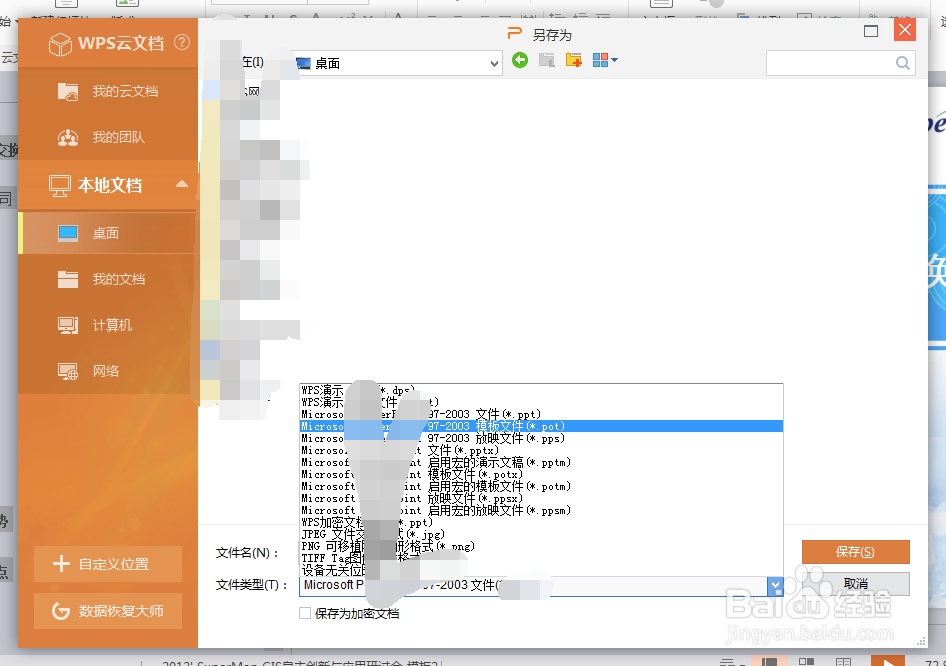Start slideshow with orange play button
The width and height of the screenshot is (946, 666).
pyautogui.click(x=888, y=661)
